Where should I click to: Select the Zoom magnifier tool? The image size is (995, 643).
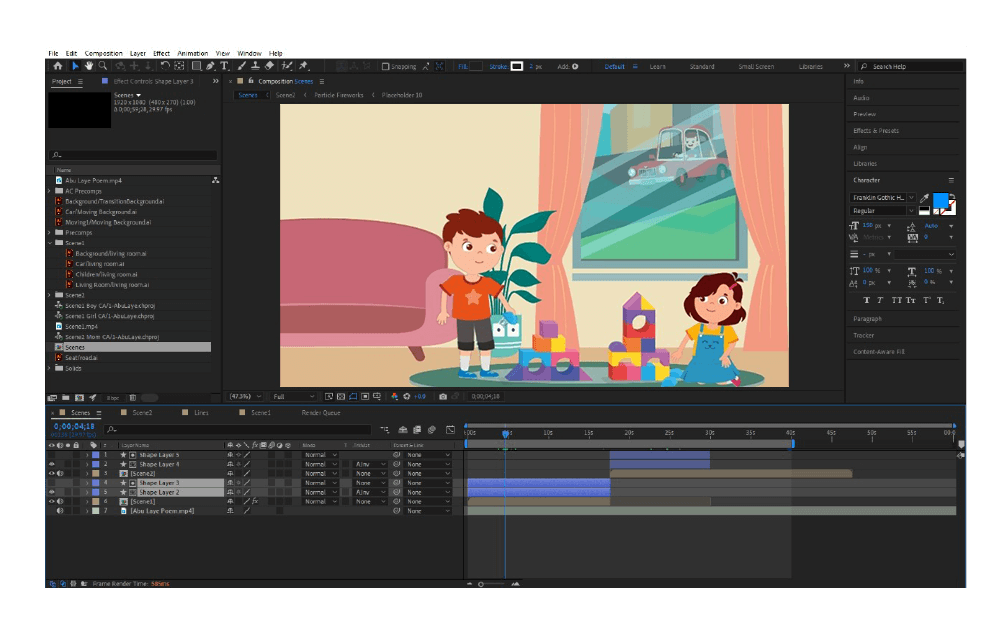click(x=103, y=66)
